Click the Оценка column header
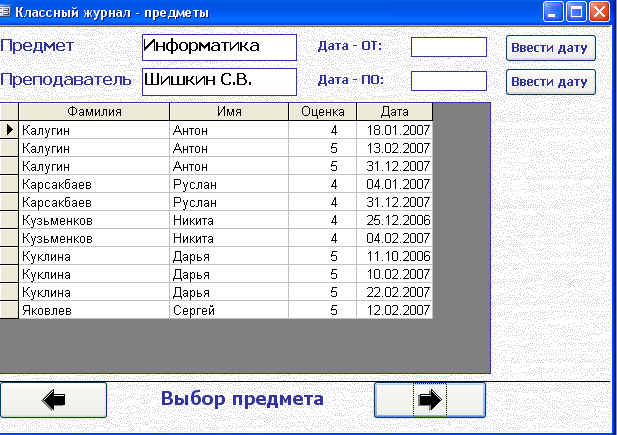 pos(323,112)
